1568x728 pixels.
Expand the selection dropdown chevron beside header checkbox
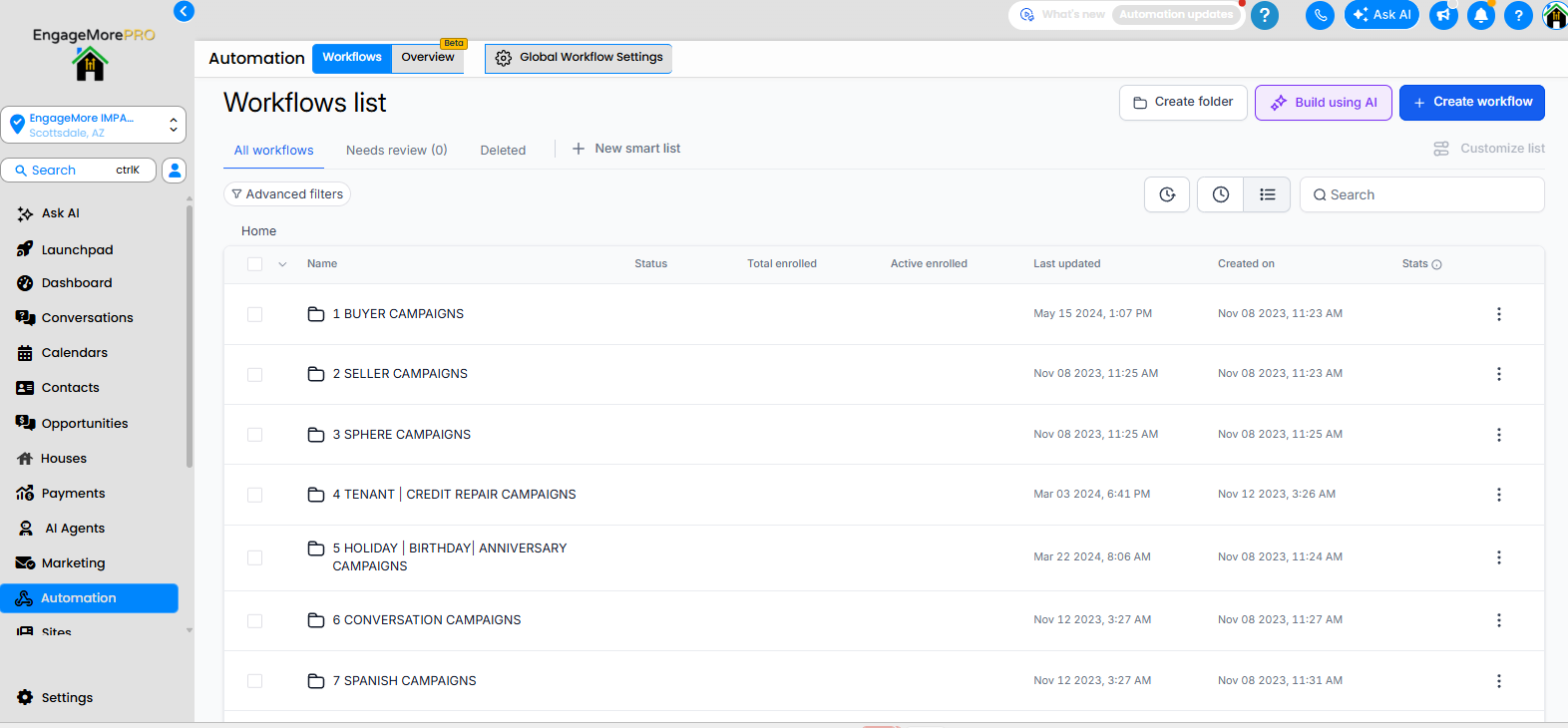click(x=282, y=264)
